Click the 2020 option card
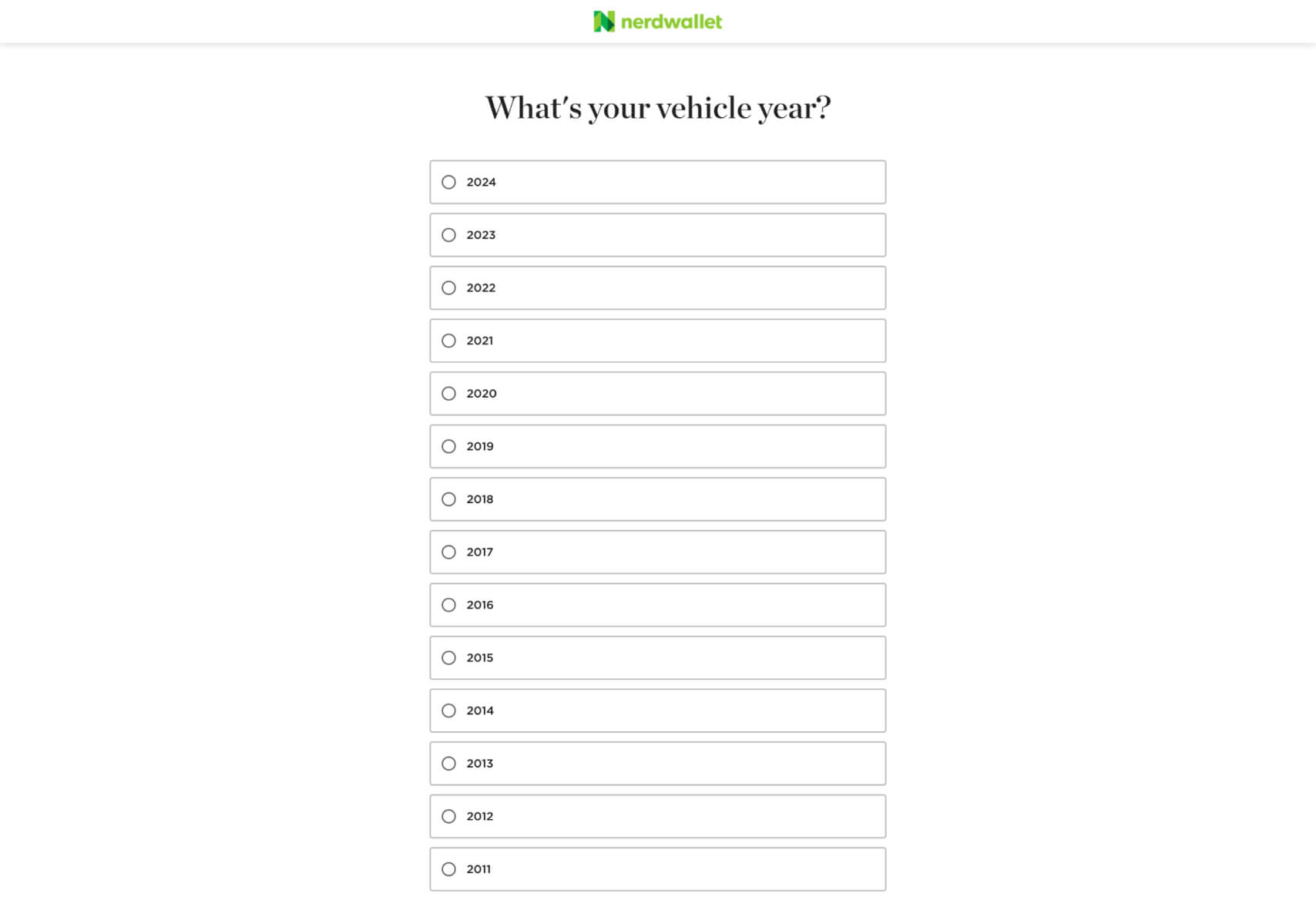Screen dimensions: 1316x897 tap(658, 393)
